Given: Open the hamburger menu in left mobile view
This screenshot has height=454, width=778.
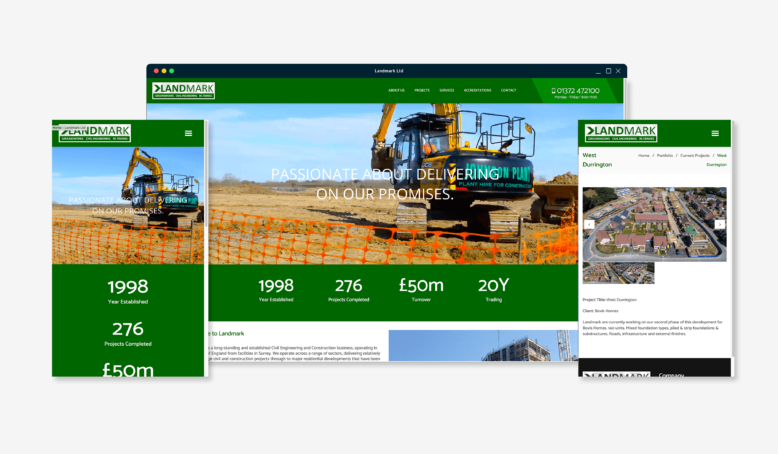Looking at the screenshot, I should click(189, 133).
